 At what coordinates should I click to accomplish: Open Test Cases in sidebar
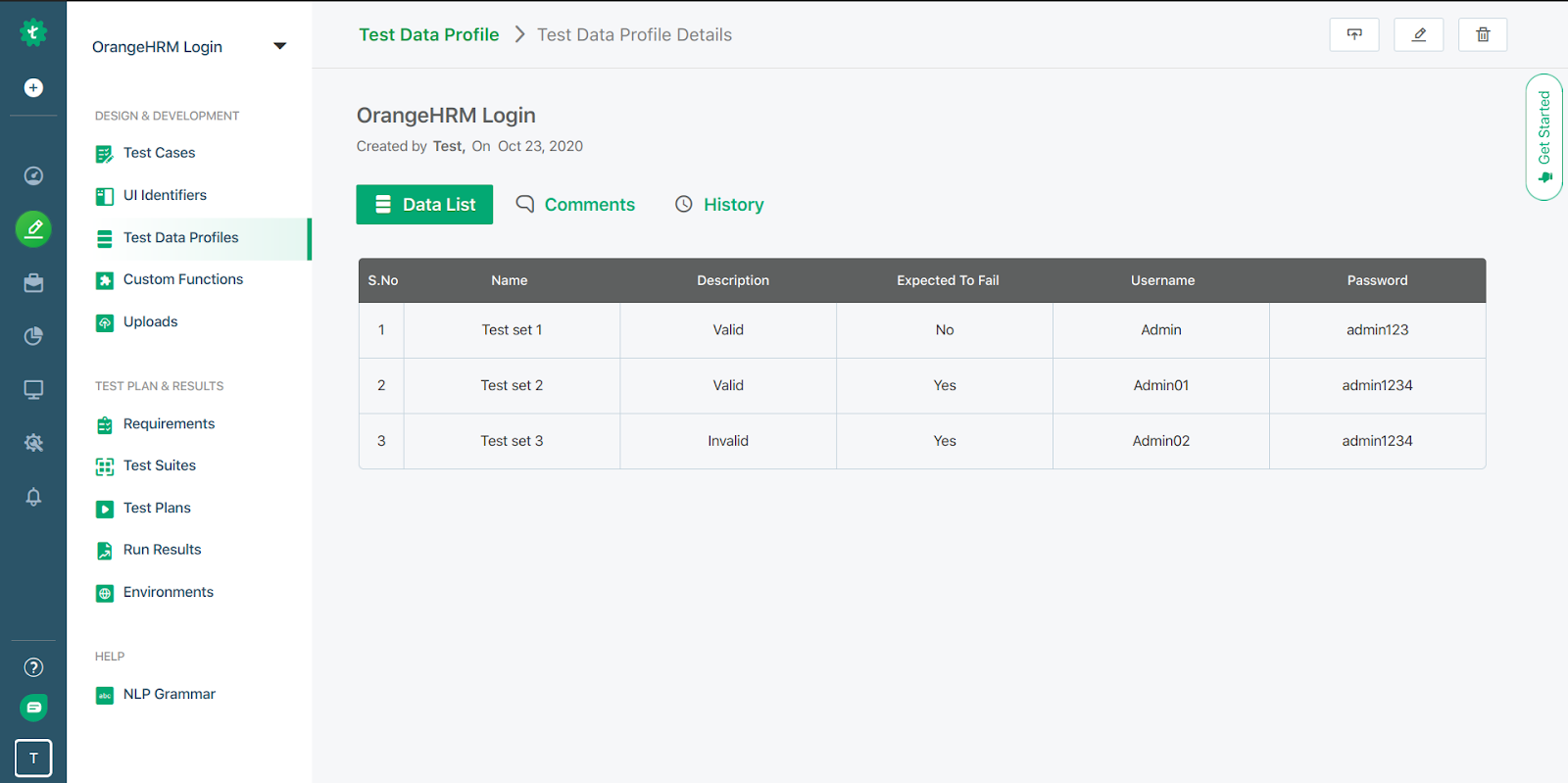pyautogui.click(x=159, y=153)
